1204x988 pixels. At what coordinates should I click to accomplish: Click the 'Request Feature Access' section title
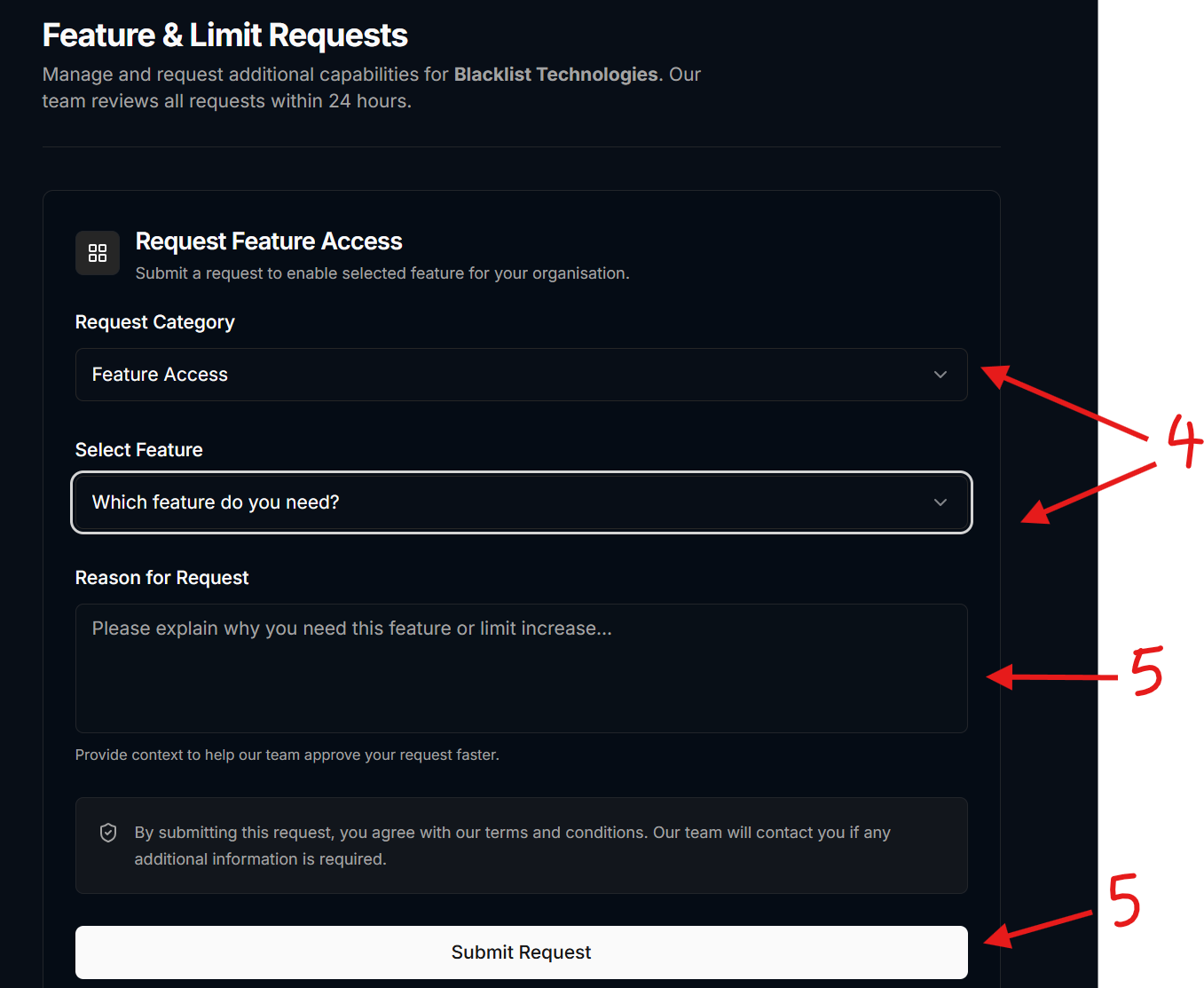269,241
